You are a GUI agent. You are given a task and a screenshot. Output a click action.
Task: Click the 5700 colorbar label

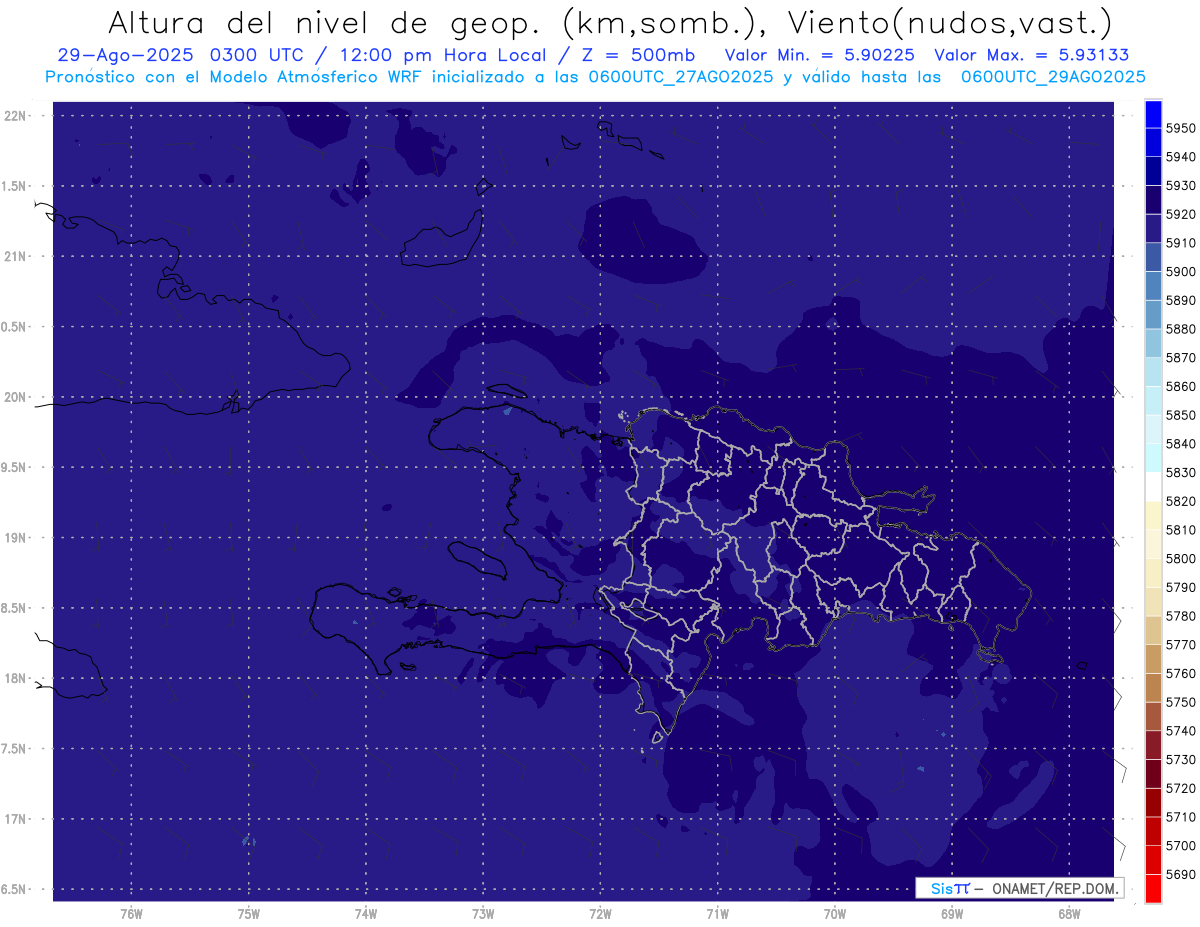click(1181, 846)
